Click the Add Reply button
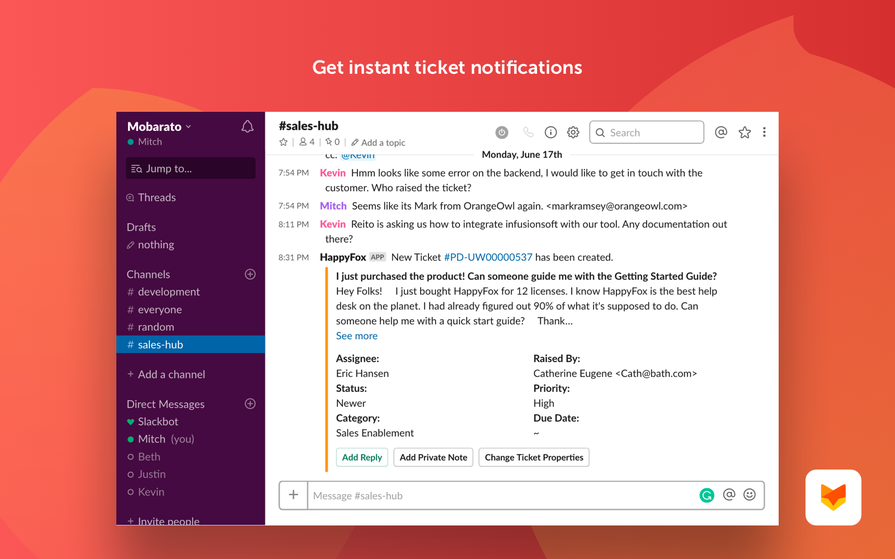The width and height of the screenshot is (895, 559). [x=362, y=457]
